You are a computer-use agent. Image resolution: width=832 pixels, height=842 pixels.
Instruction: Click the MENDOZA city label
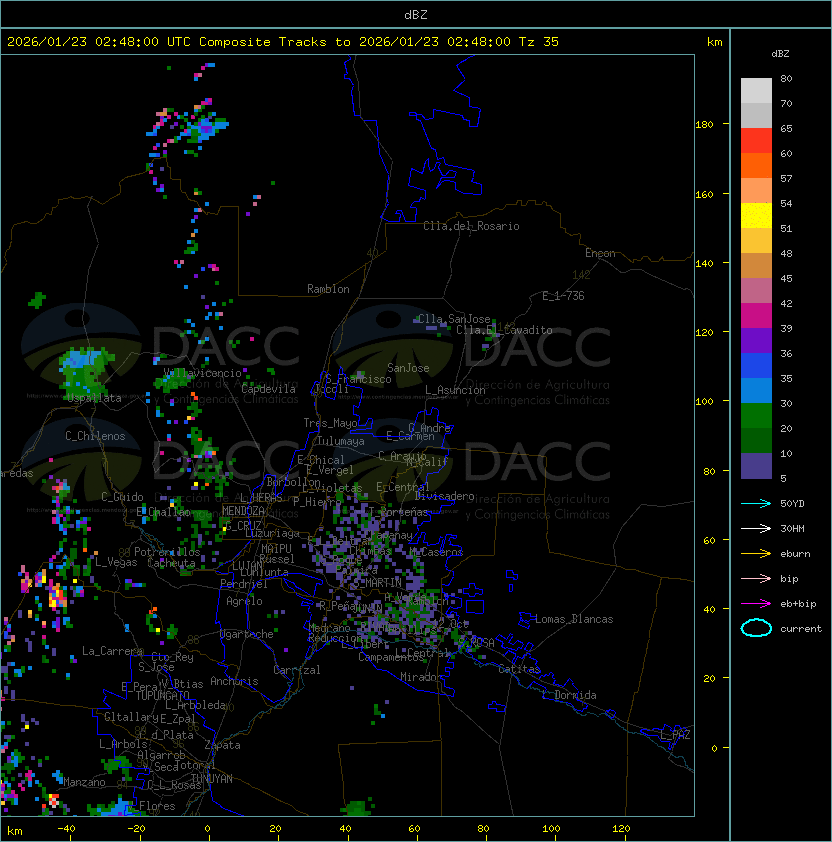243,511
